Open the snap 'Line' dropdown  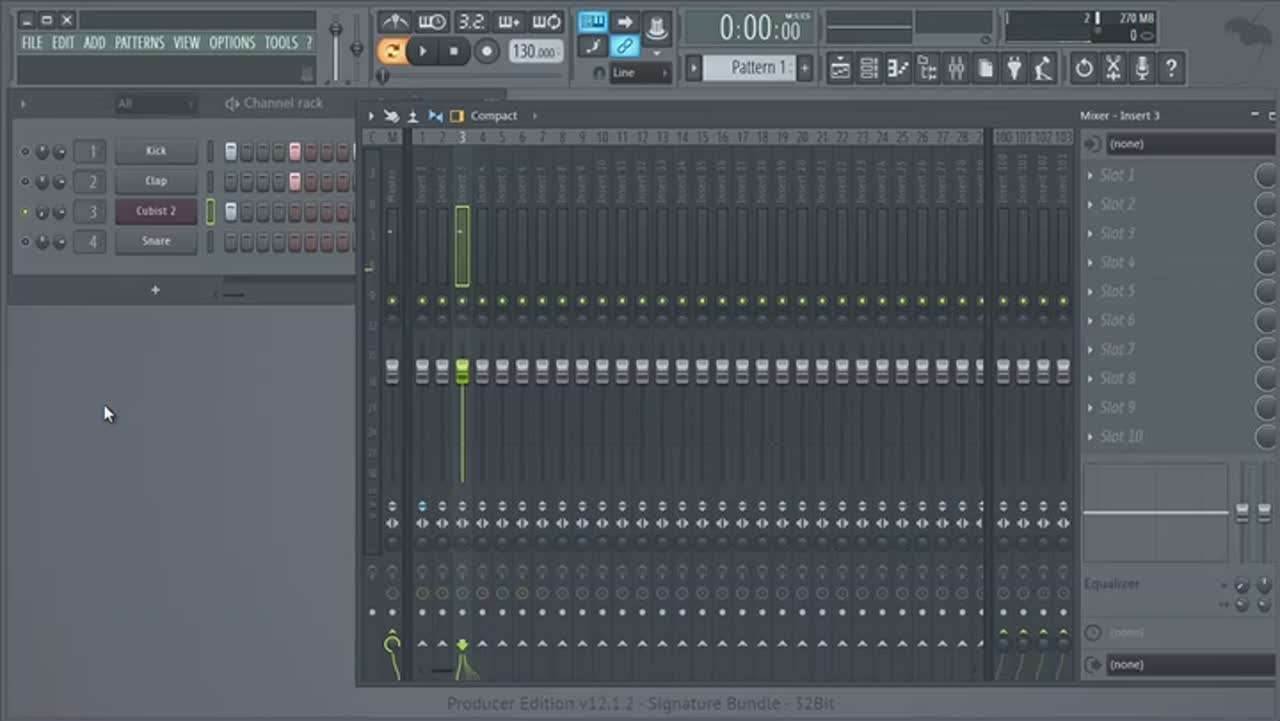click(x=639, y=73)
